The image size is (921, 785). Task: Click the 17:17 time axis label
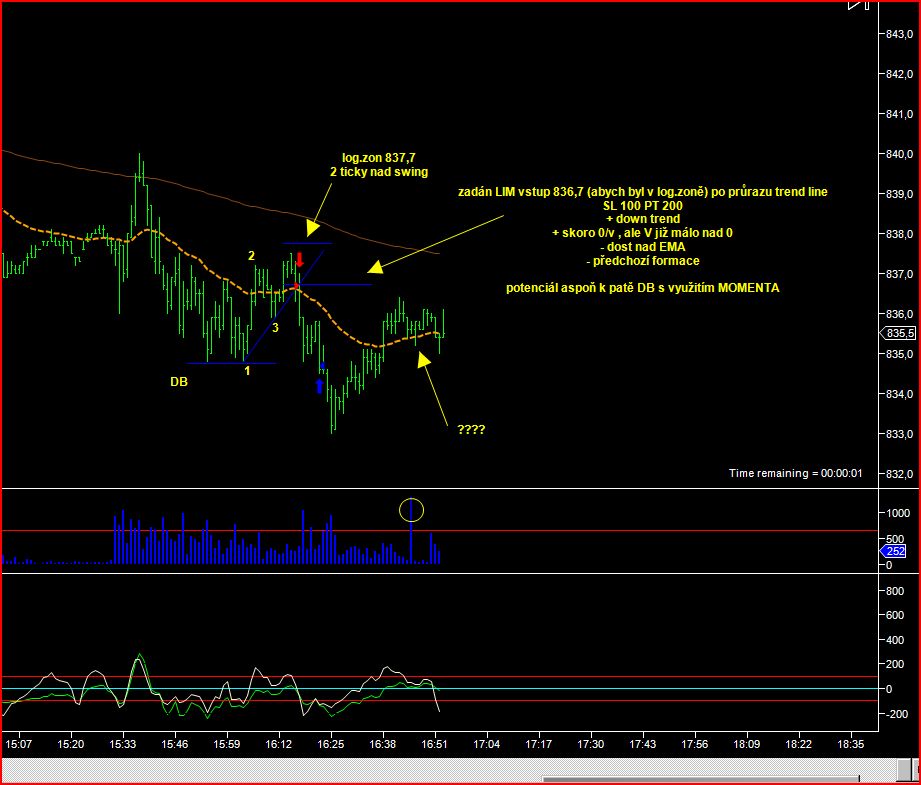[539, 744]
